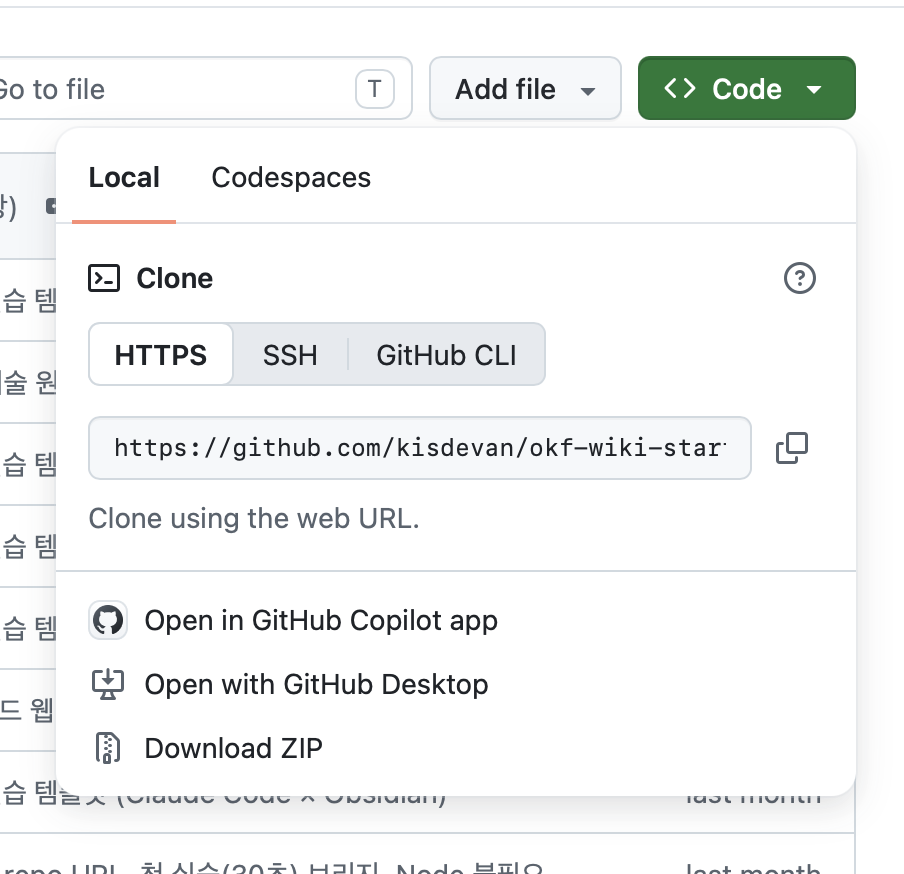Screen dimensions: 904x874
Task: Switch to the Local tab
Action: click(124, 178)
